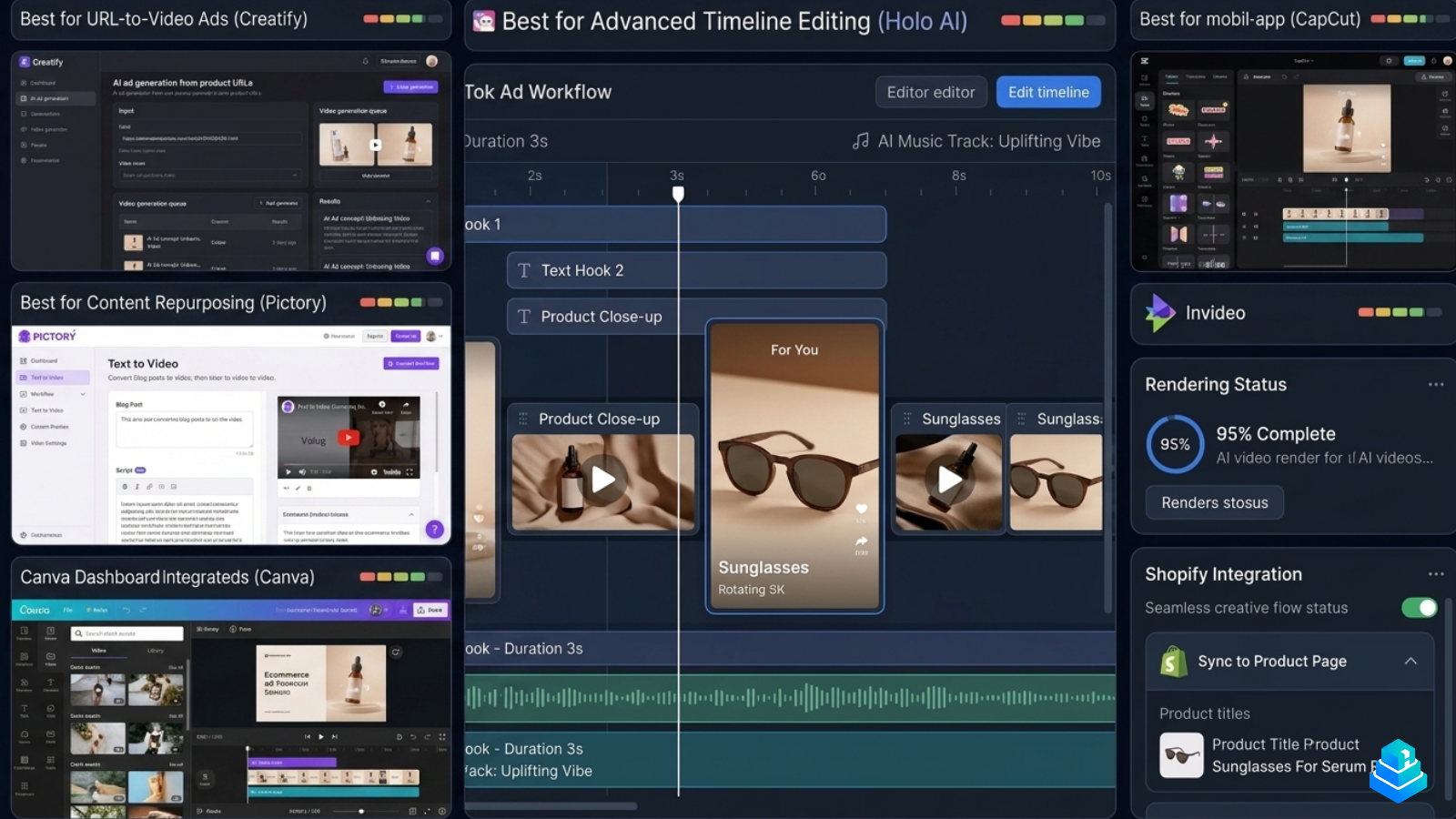Click the first Sunglasses clip grip handle
The height and width of the screenshot is (819, 1456).
tap(906, 419)
